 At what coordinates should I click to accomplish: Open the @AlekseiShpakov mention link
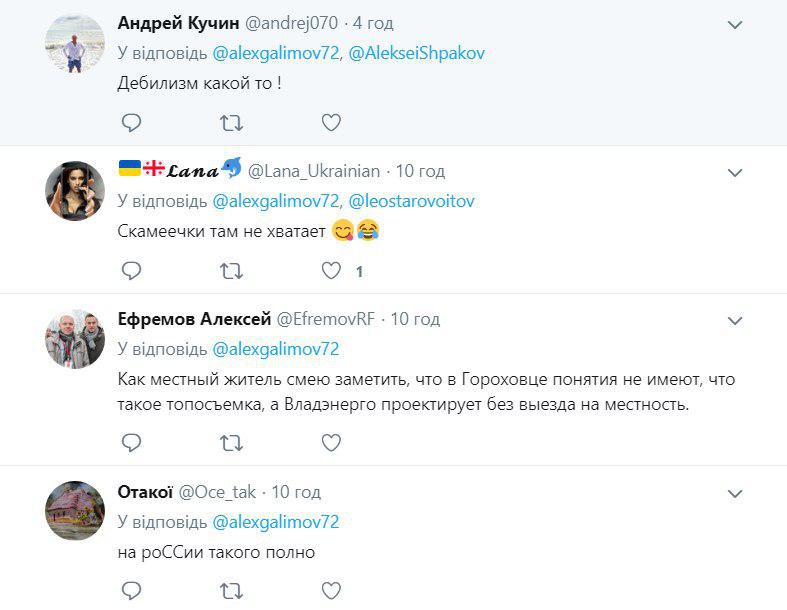[x=416, y=53]
